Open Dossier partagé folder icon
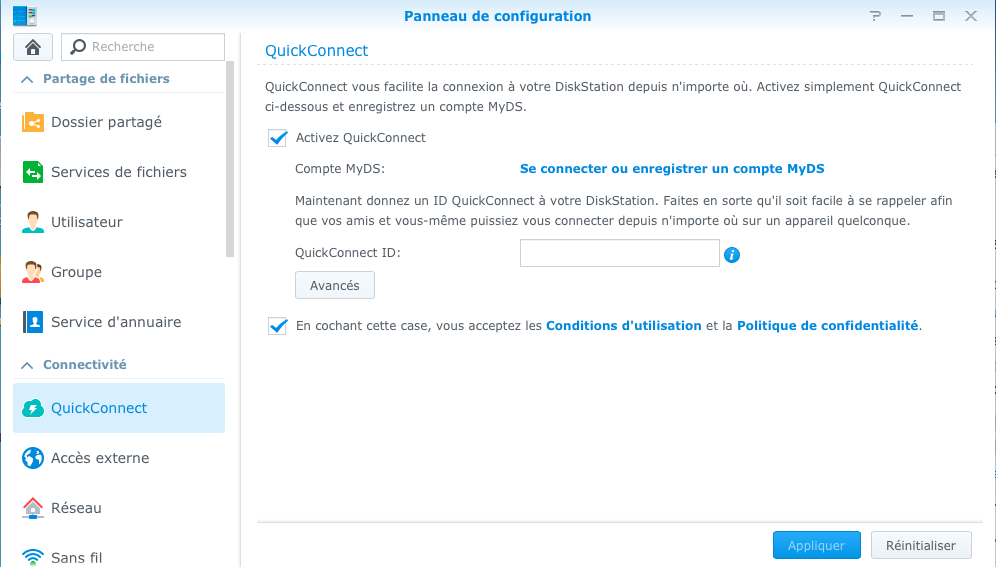 click(33, 122)
